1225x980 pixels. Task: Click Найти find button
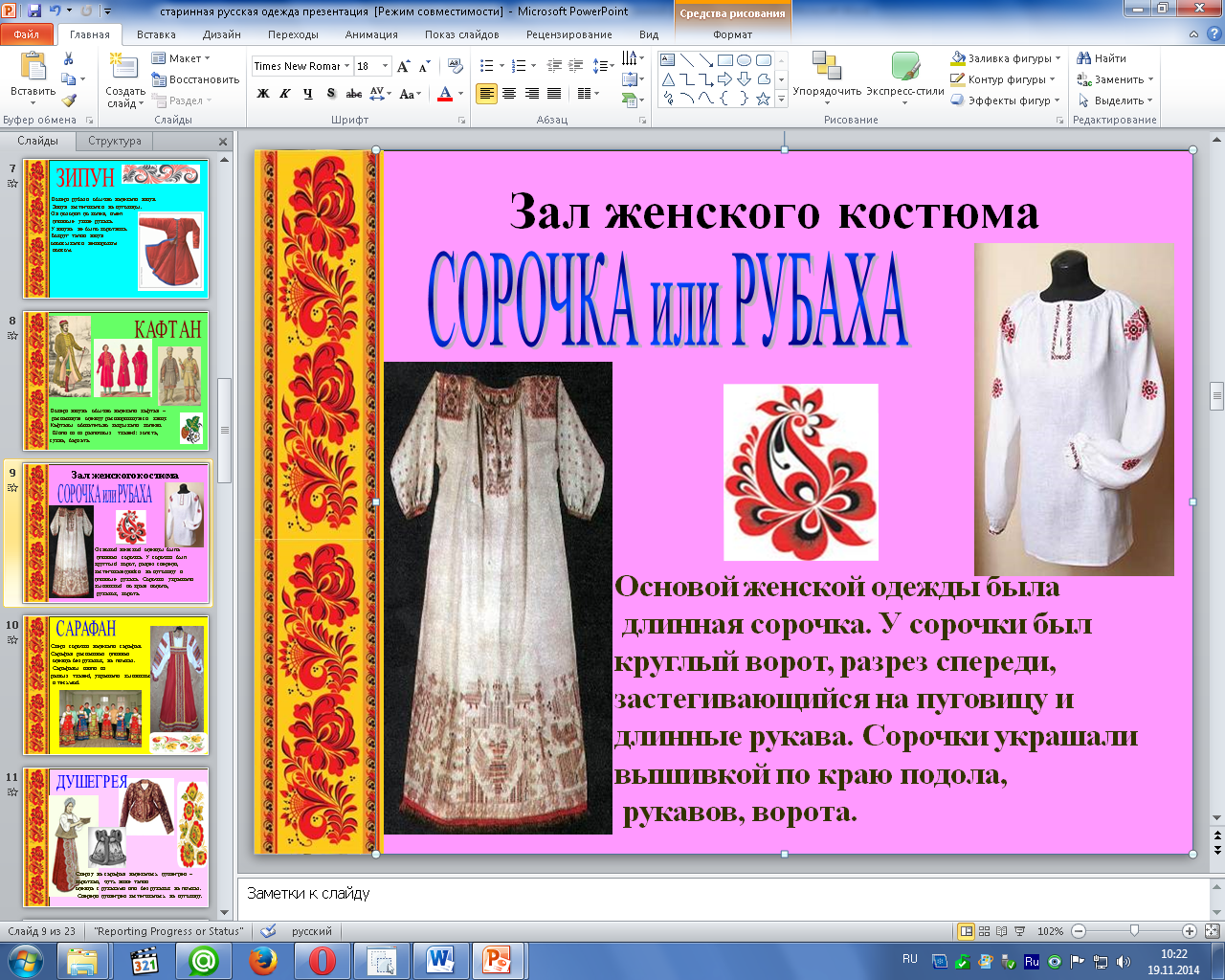coord(1102,58)
